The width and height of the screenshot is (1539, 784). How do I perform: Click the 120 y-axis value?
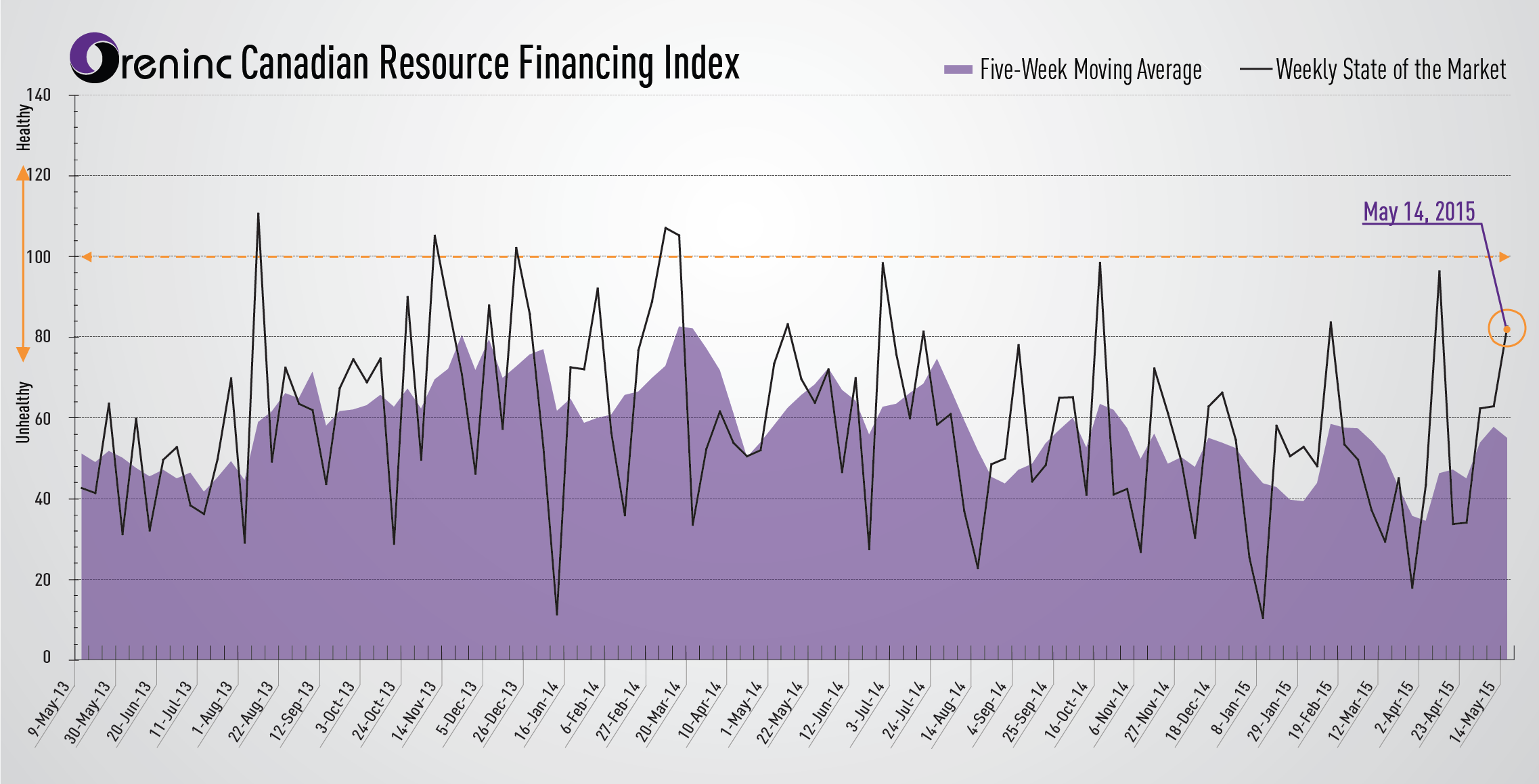(39, 175)
